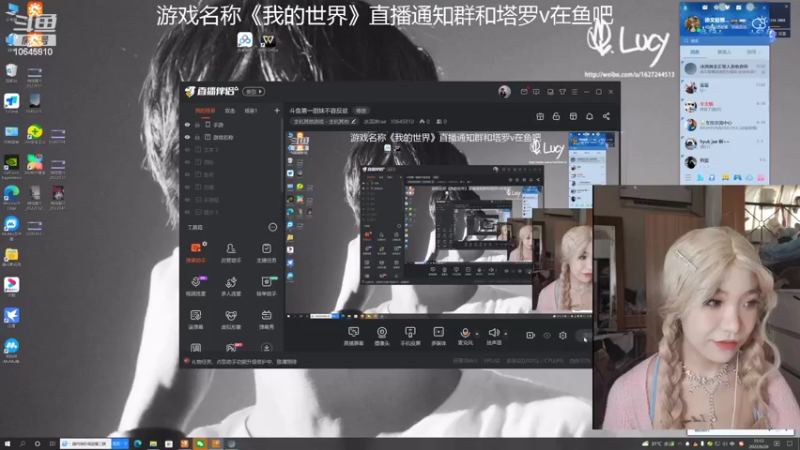Click the task status message in the status bar
The width and height of the screenshot is (800, 450).
[x=243, y=362]
